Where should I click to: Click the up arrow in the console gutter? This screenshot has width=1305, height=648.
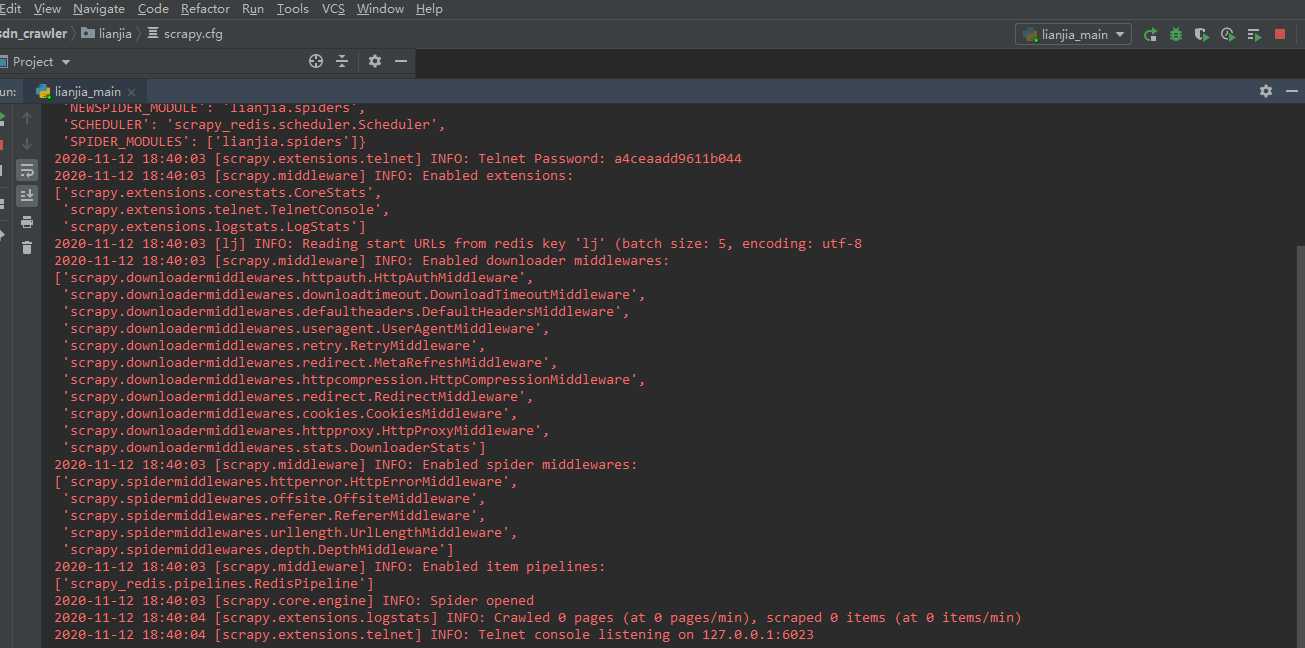pyautogui.click(x=27, y=118)
